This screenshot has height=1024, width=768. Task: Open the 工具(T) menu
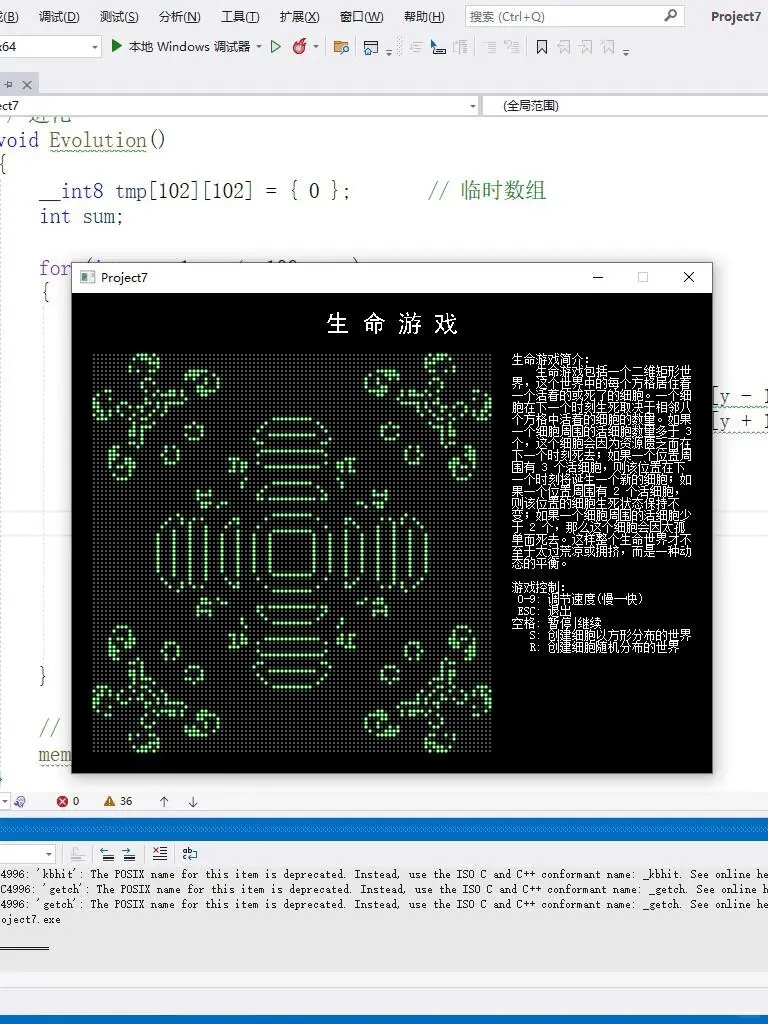coord(240,16)
